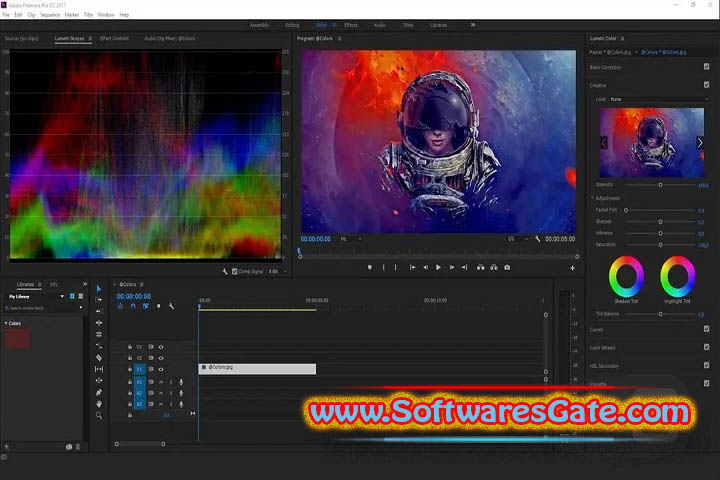Open the Look dropdown set to None
This screenshot has width=720, height=480.
pos(658,99)
